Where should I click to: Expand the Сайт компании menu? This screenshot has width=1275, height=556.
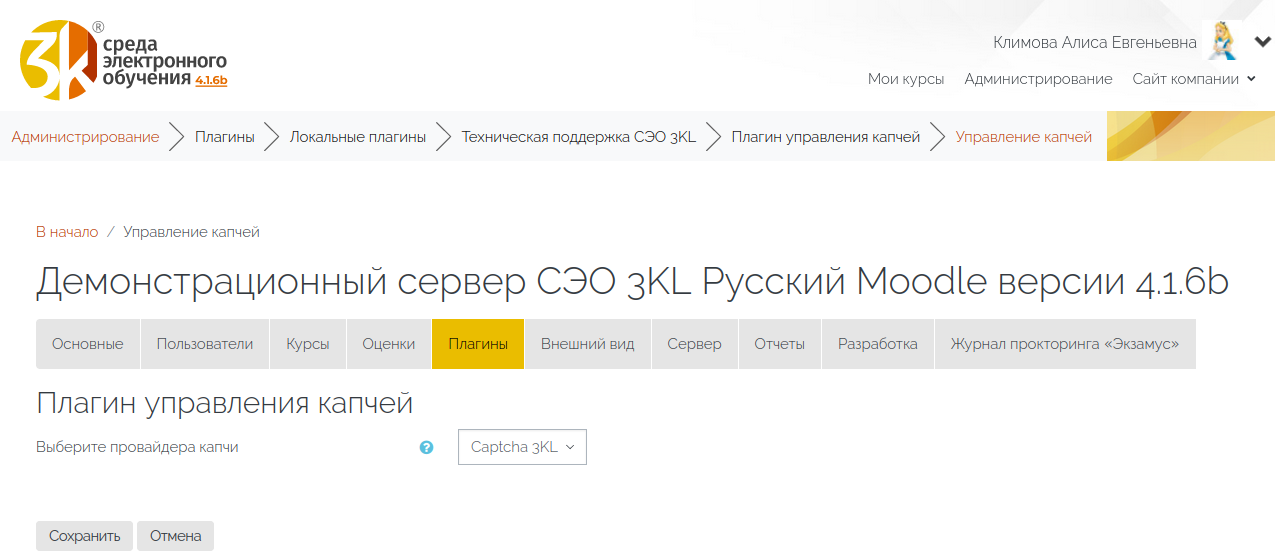tap(1194, 79)
